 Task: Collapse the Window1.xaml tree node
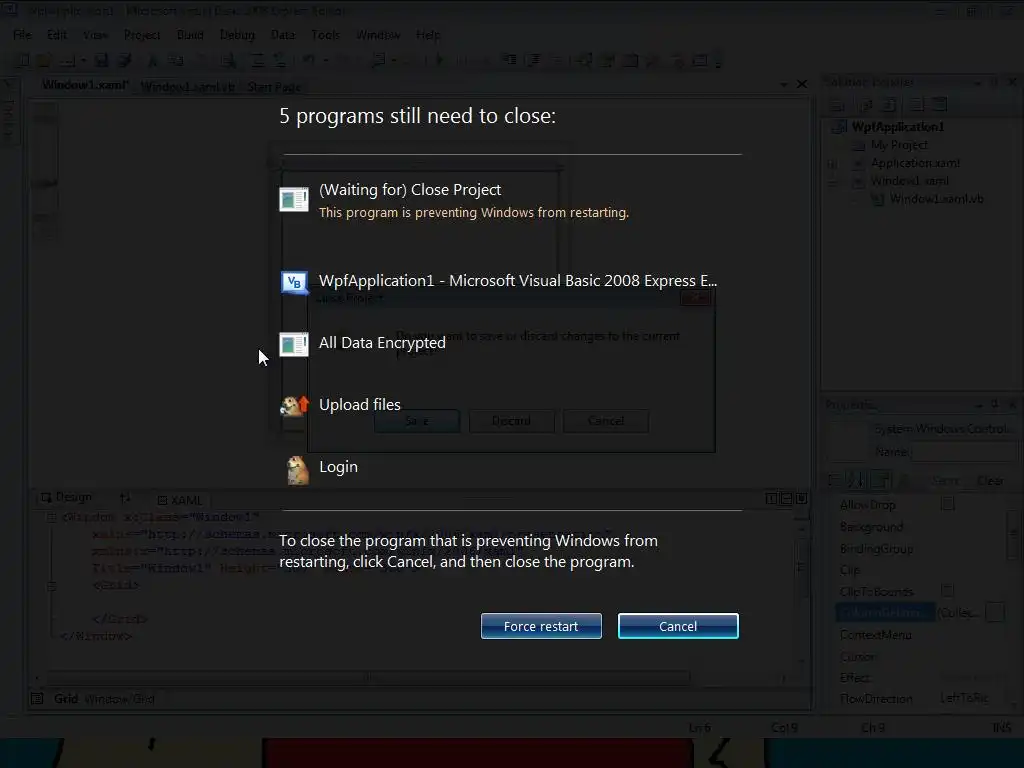click(x=833, y=182)
